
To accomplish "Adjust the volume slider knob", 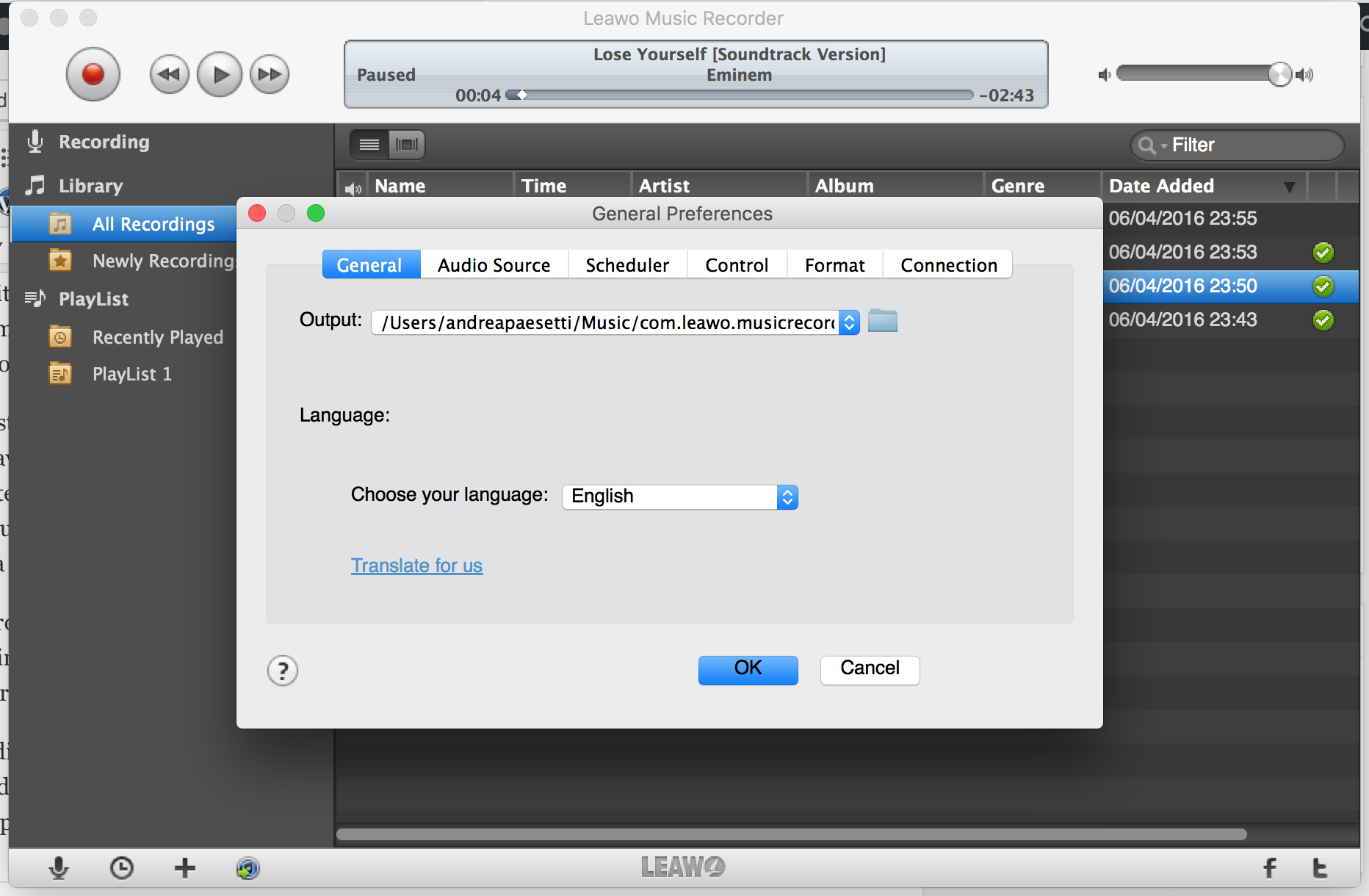I will [x=1280, y=74].
